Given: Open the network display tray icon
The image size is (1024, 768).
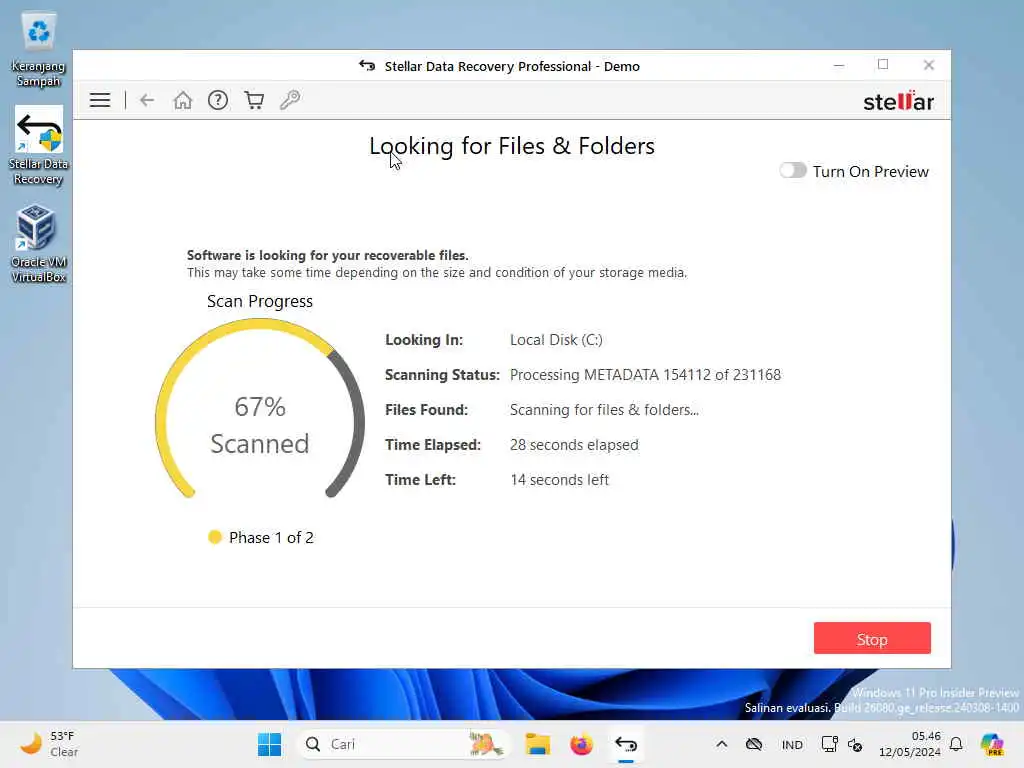Looking at the screenshot, I should [x=829, y=744].
